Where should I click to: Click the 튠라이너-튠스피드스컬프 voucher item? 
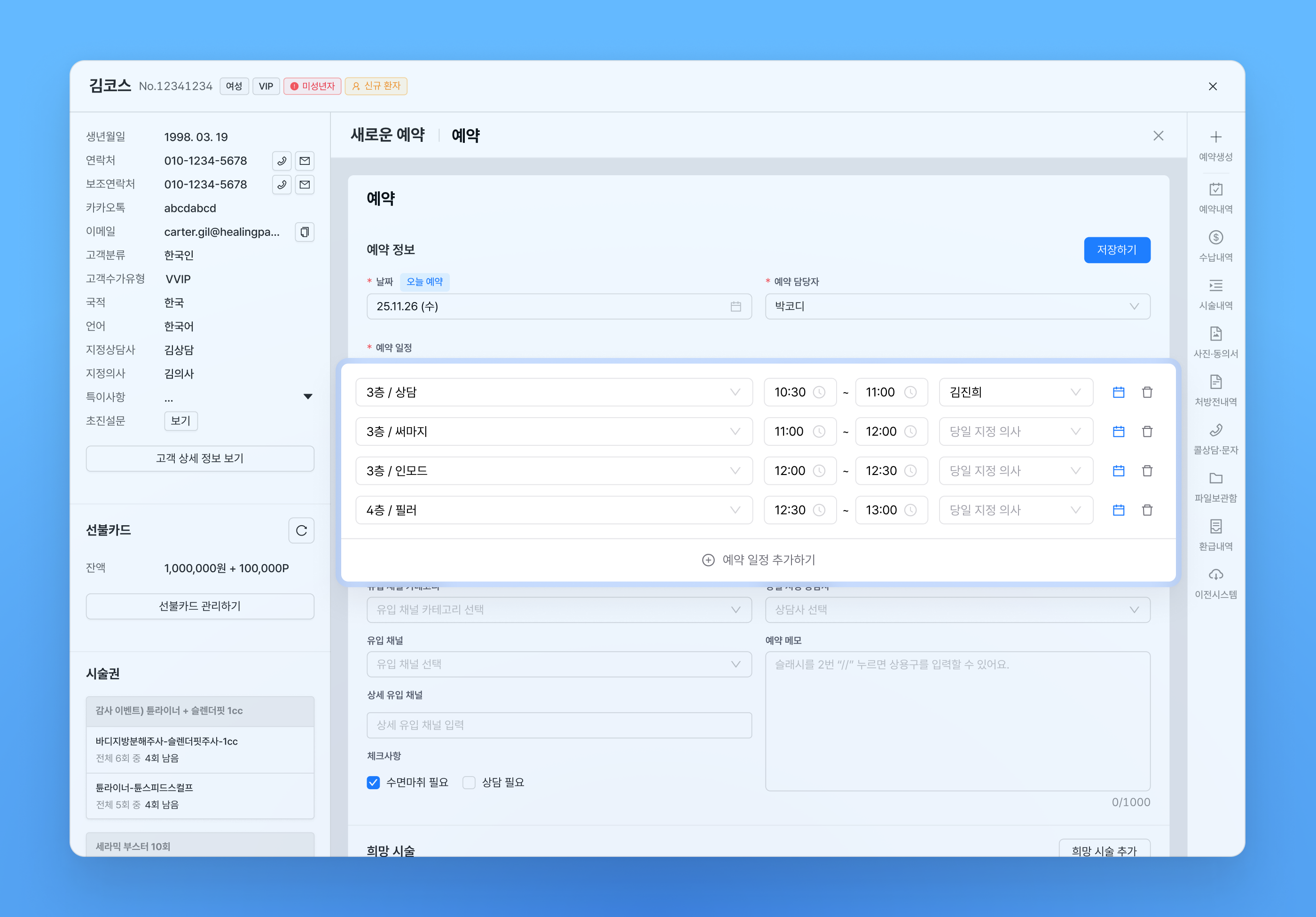point(199,796)
